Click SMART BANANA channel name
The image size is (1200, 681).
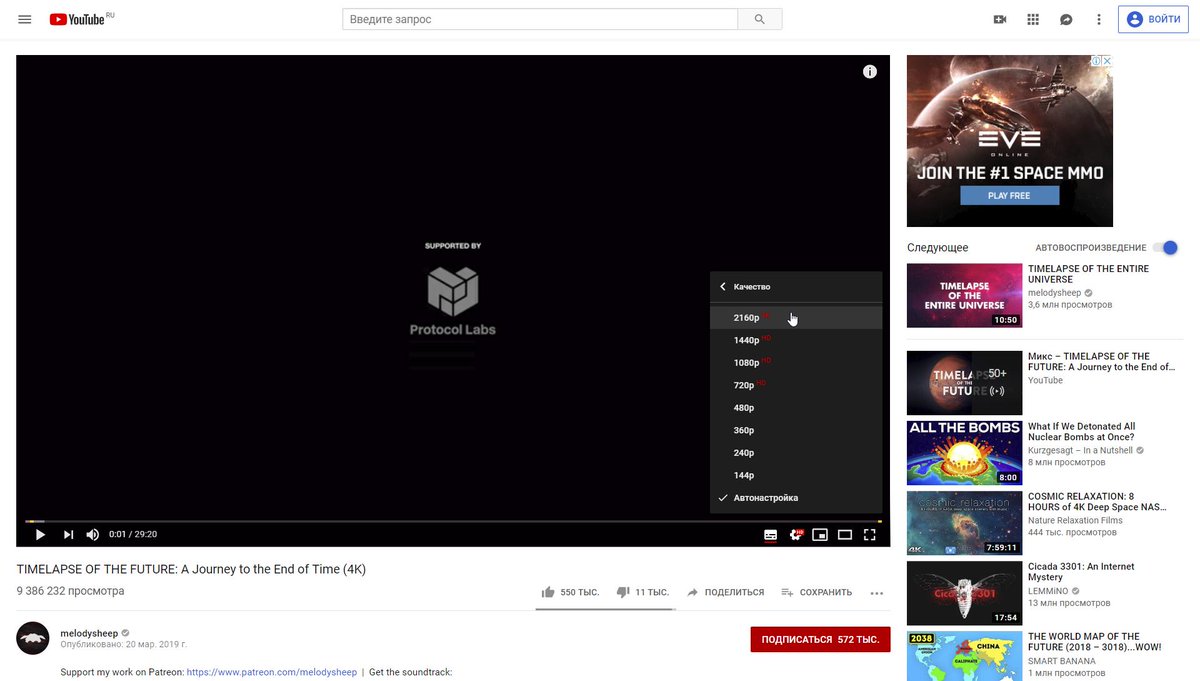tap(1062, 660)
